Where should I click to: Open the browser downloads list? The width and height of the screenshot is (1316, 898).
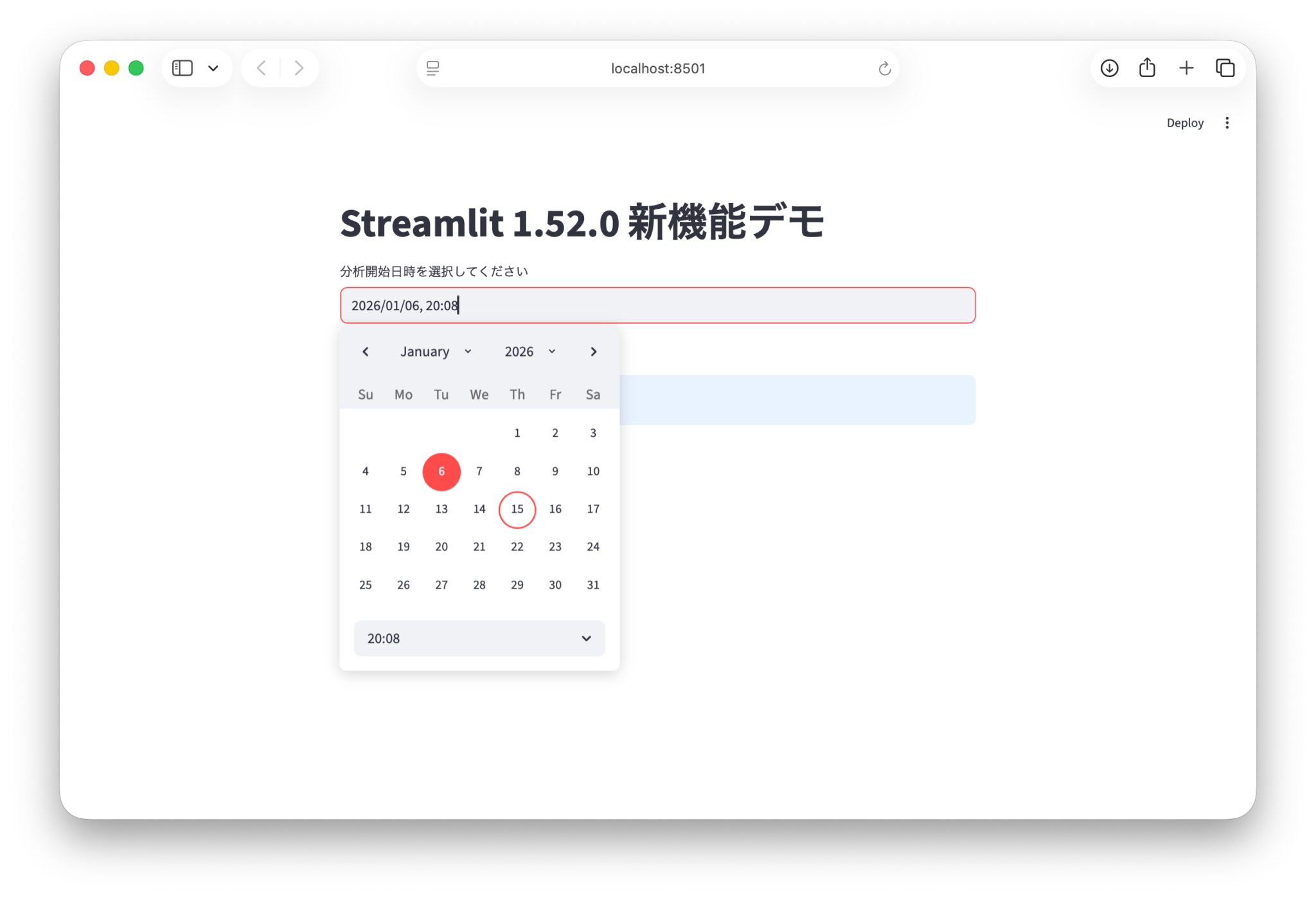pyautogui.click(x=1109, y=67)
